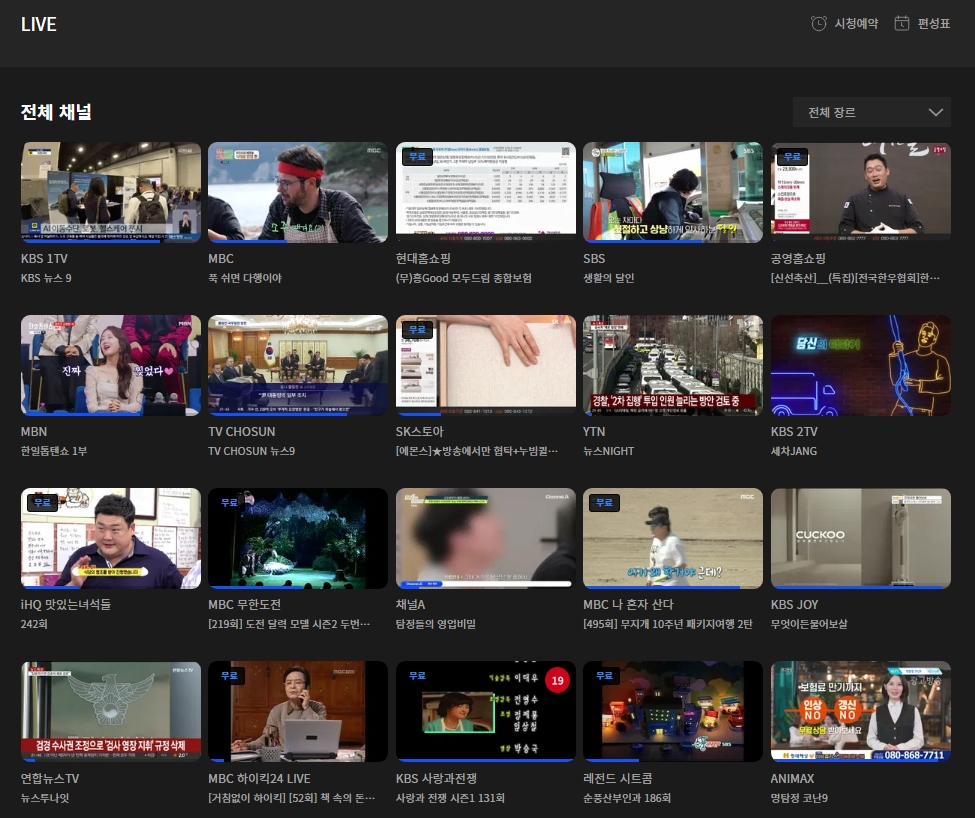975x818 pixels.
Task: Select the KBS 1TV channel name
Action: [44, 259]
